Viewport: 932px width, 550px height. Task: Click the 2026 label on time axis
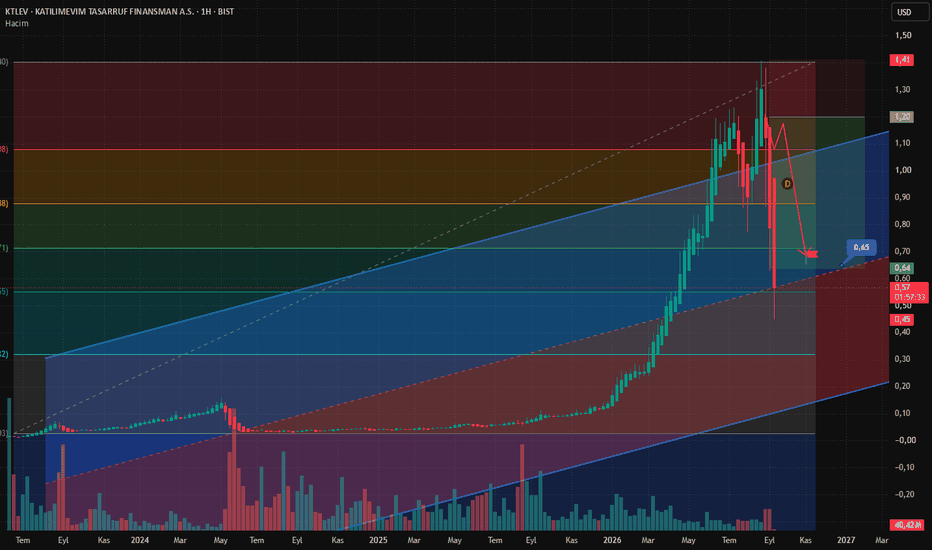(612, 540)
